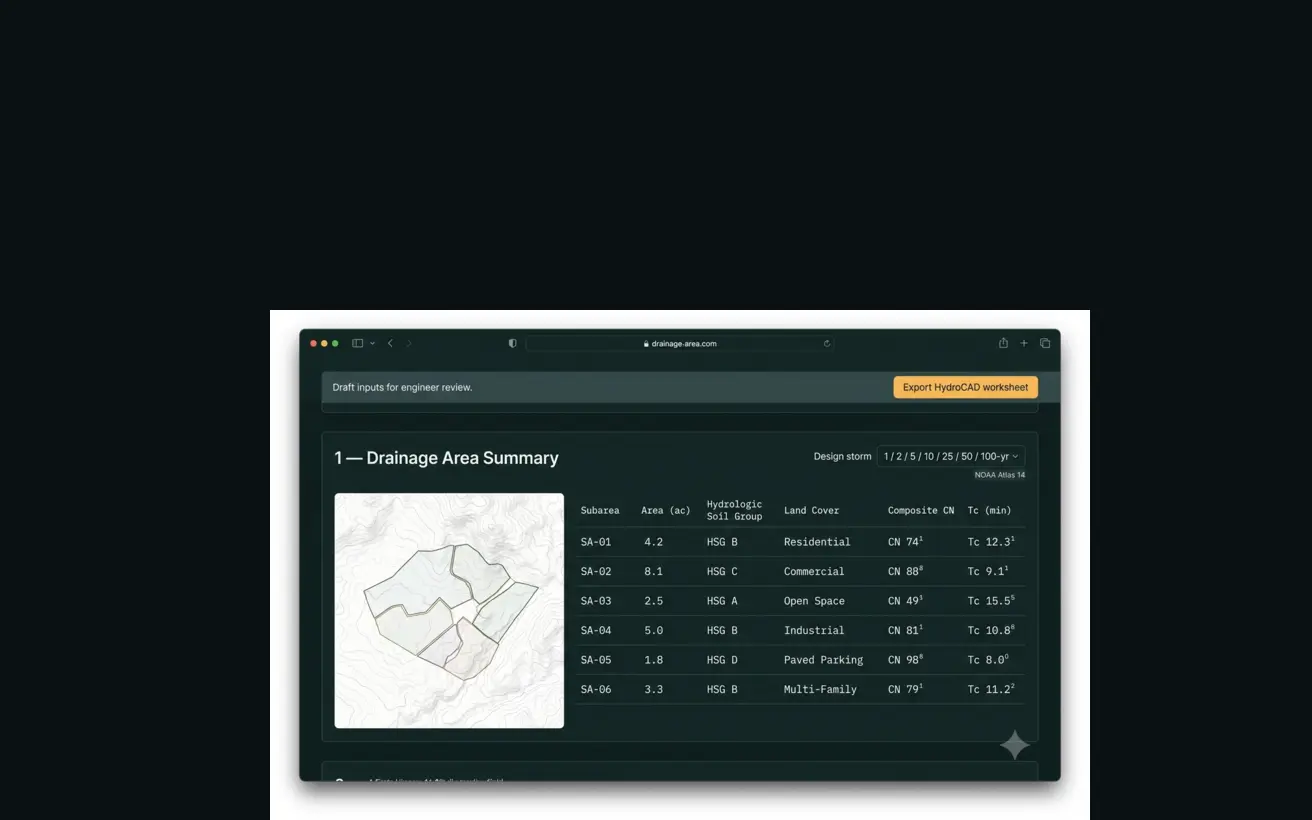Click the HSG C soil group cell
This screenshot has width=1312, height=820.
pyautogui.click(x=722, y=571)
